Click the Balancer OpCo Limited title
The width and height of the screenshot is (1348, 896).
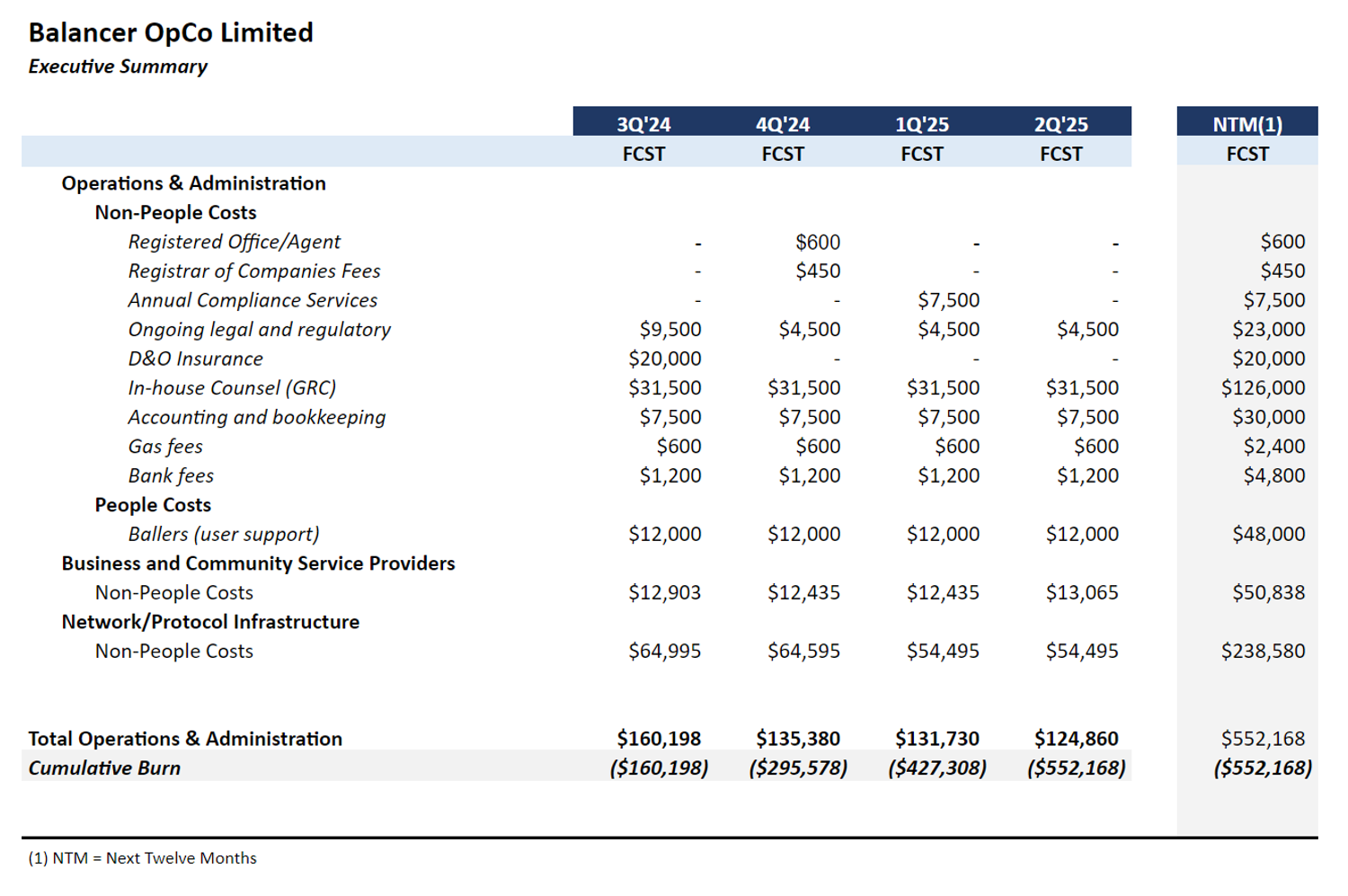(x=171, y=33)
